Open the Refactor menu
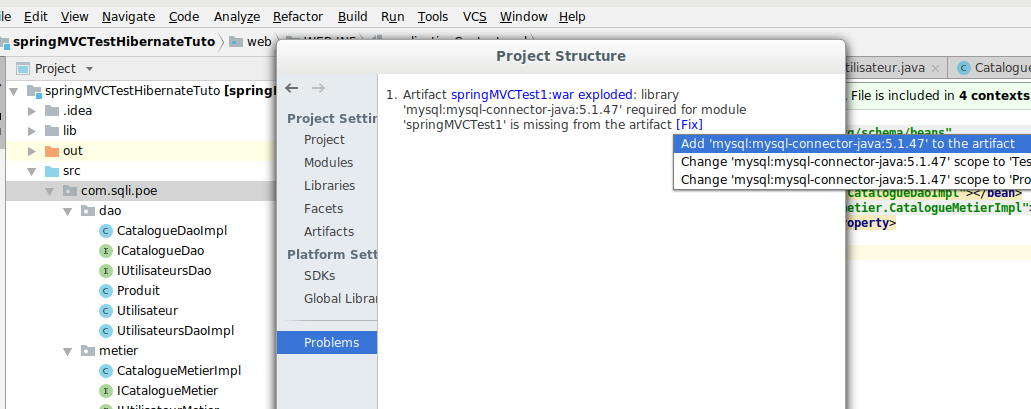1031x409 pixels. pos(297,17)
